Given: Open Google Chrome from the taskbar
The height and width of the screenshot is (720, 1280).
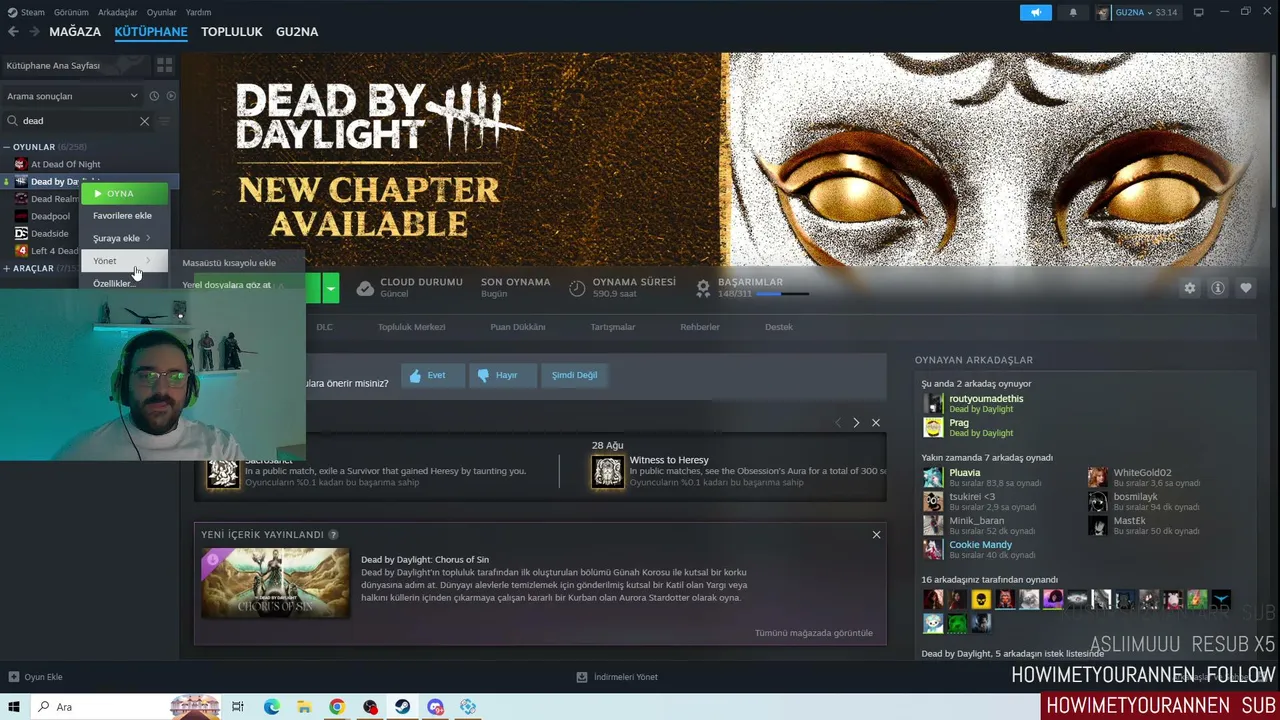Looking at the screenshot, I should [x=337, y=707].
